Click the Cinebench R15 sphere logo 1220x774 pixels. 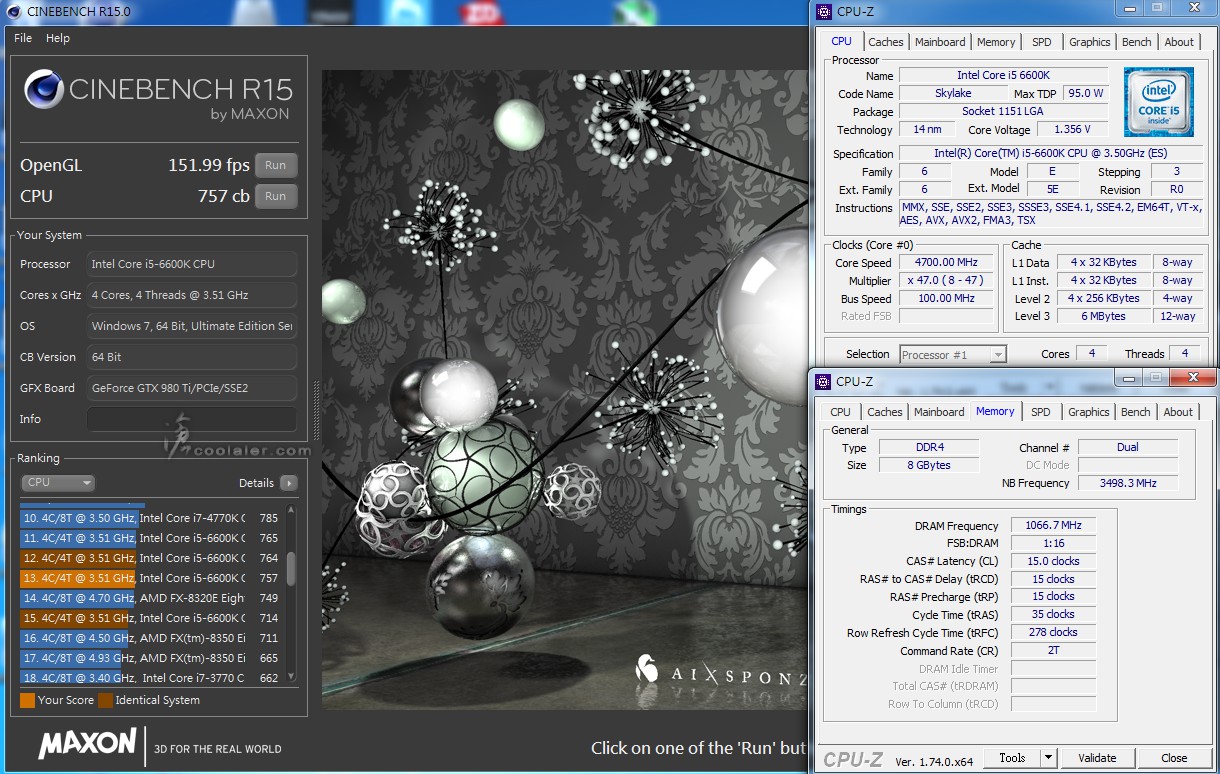click(44, 90)
